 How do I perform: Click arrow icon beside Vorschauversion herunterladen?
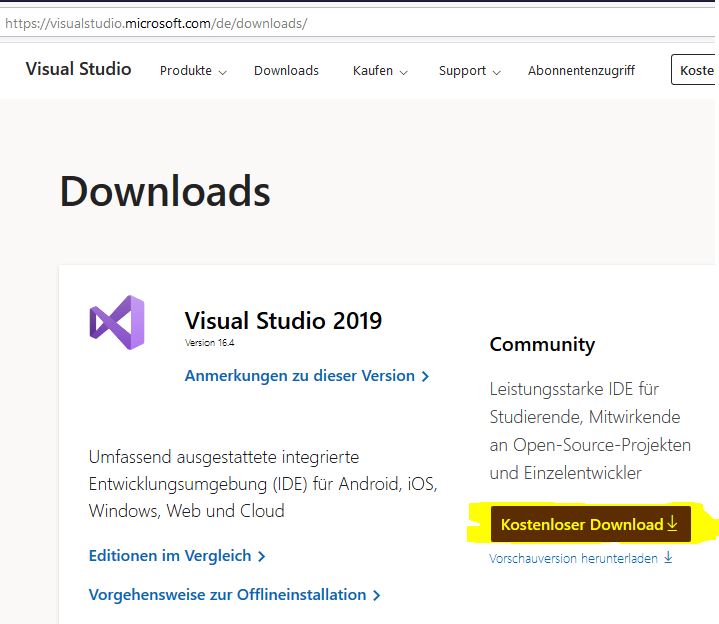(x=669, y=558)
